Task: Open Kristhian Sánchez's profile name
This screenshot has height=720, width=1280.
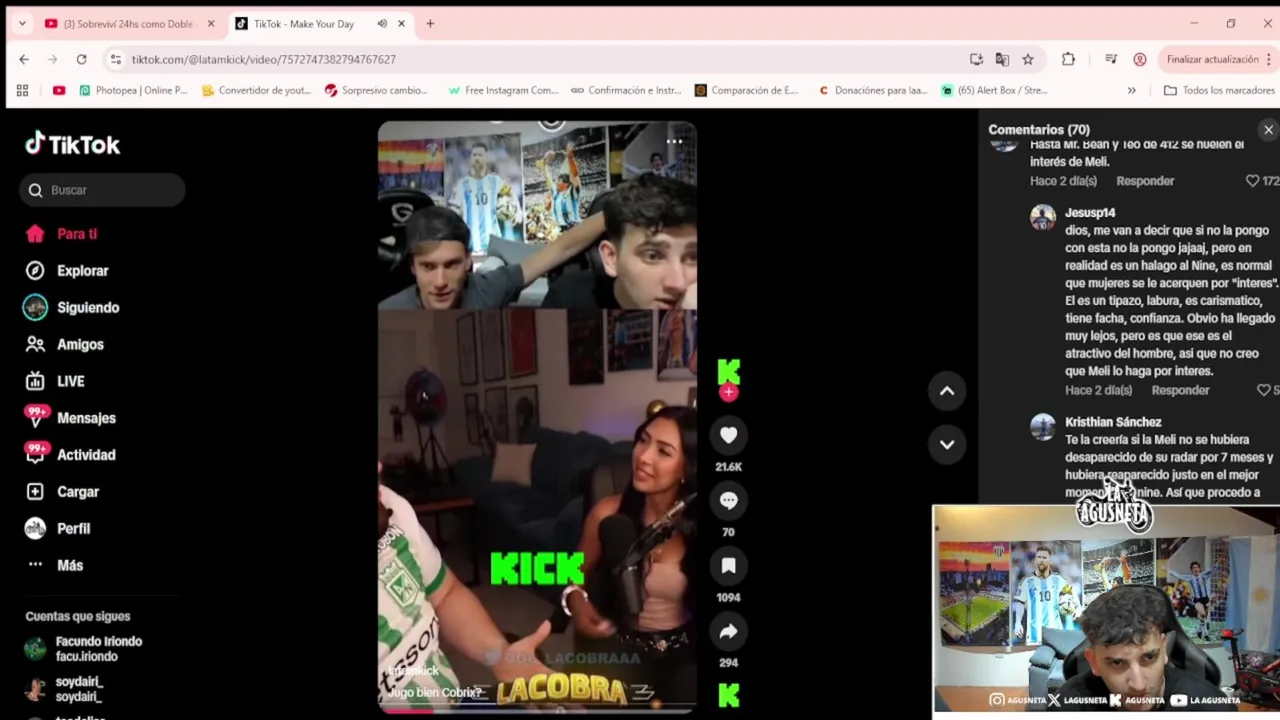Action: point(1113,422)
